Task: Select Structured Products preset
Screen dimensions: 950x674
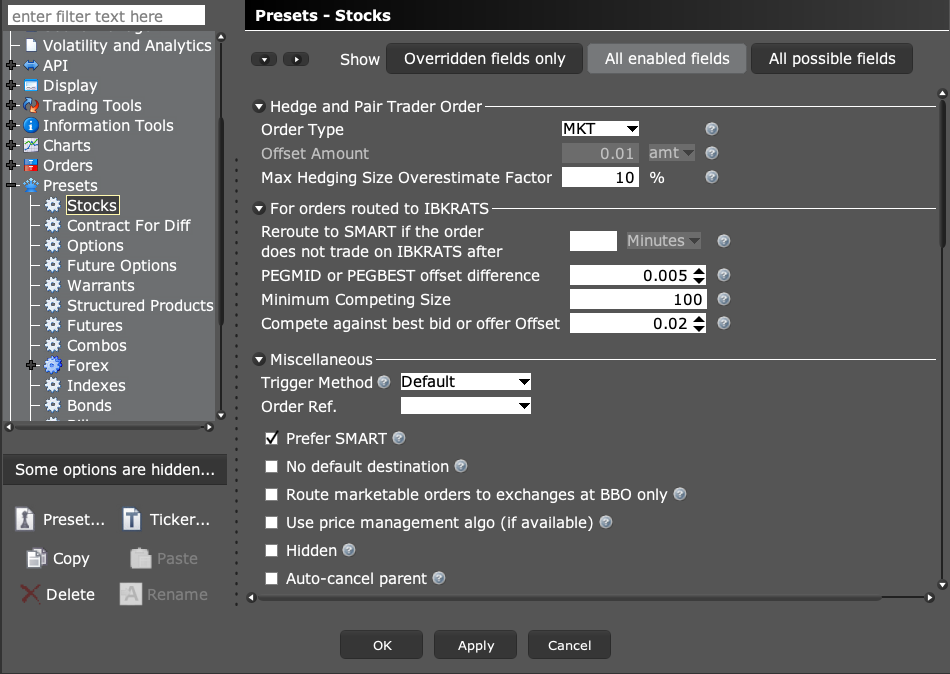Action: coord(140,305)
